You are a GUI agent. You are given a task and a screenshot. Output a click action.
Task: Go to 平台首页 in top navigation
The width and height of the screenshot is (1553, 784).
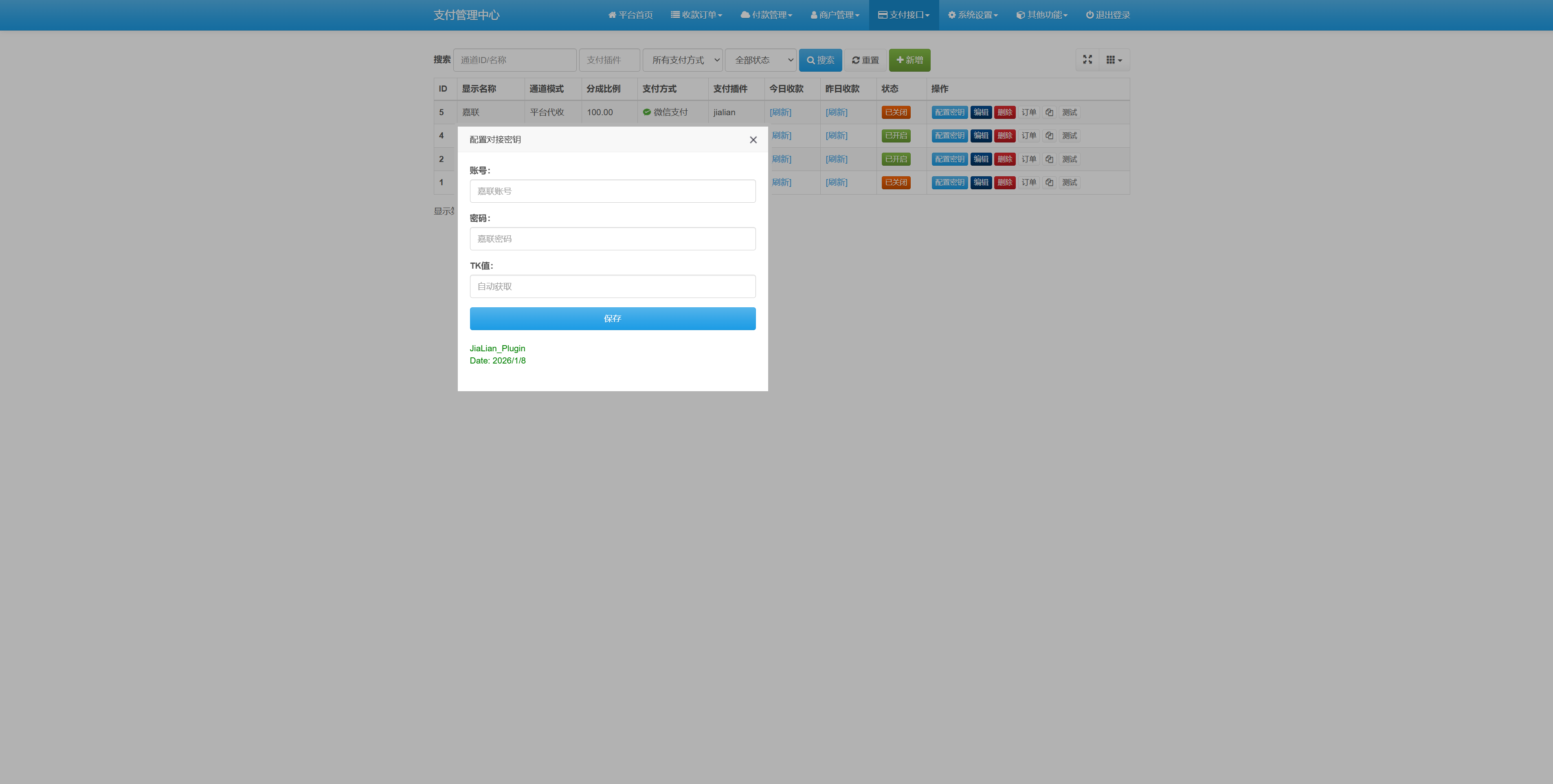coord(630,15)
